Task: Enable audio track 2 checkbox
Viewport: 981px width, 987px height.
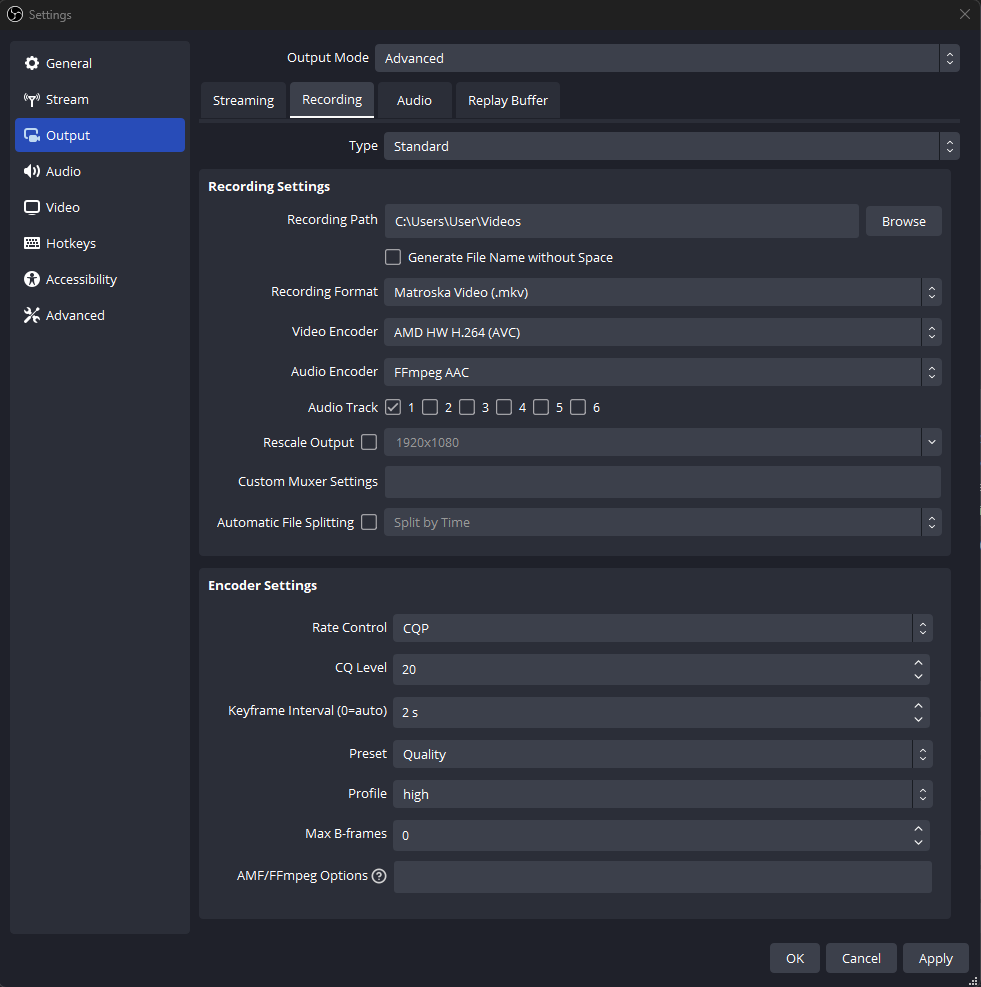Action: [x=430, y=407]
